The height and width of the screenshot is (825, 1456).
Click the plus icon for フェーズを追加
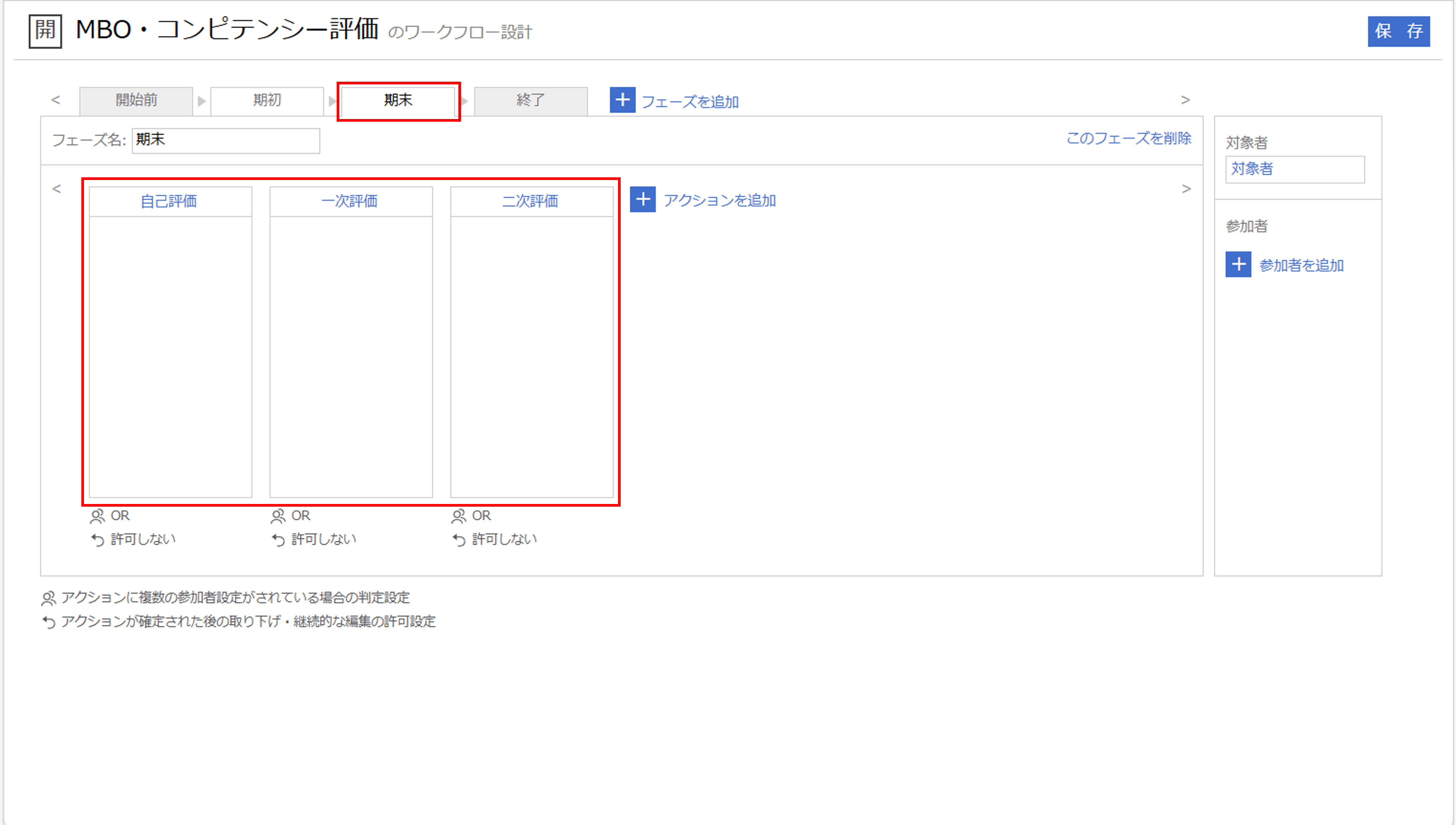[623, 100]
